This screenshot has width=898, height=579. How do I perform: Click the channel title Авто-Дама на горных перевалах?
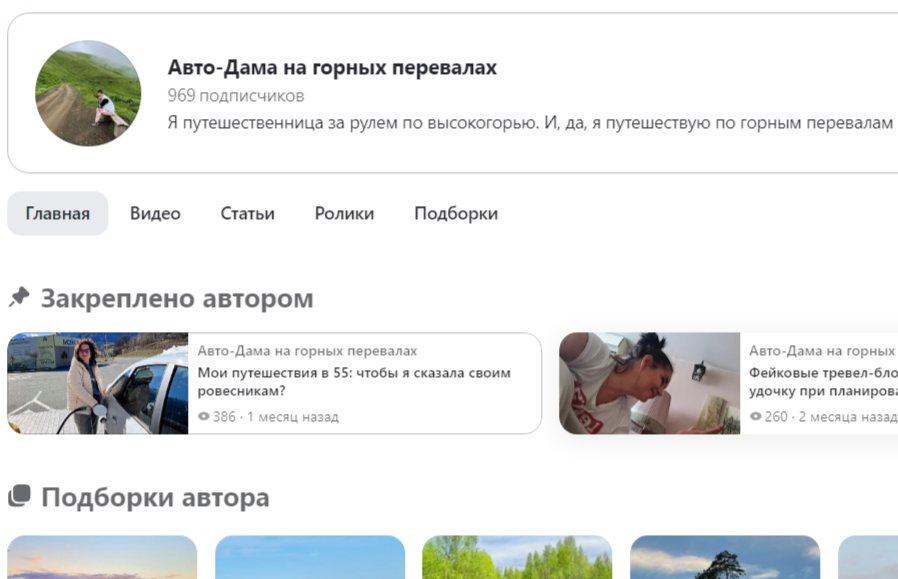pos(331,68)
